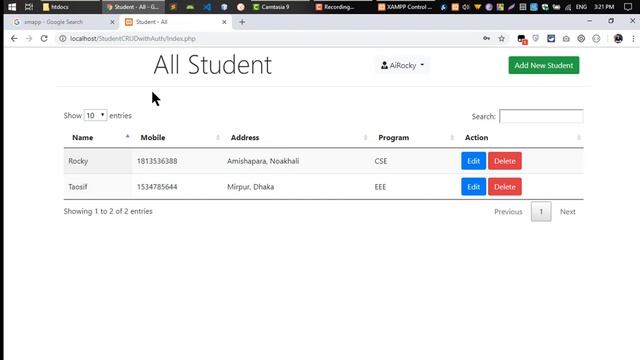Open the Chrome three-dot menu
Viewport: 640px width, 360px height.
[633, 38]
